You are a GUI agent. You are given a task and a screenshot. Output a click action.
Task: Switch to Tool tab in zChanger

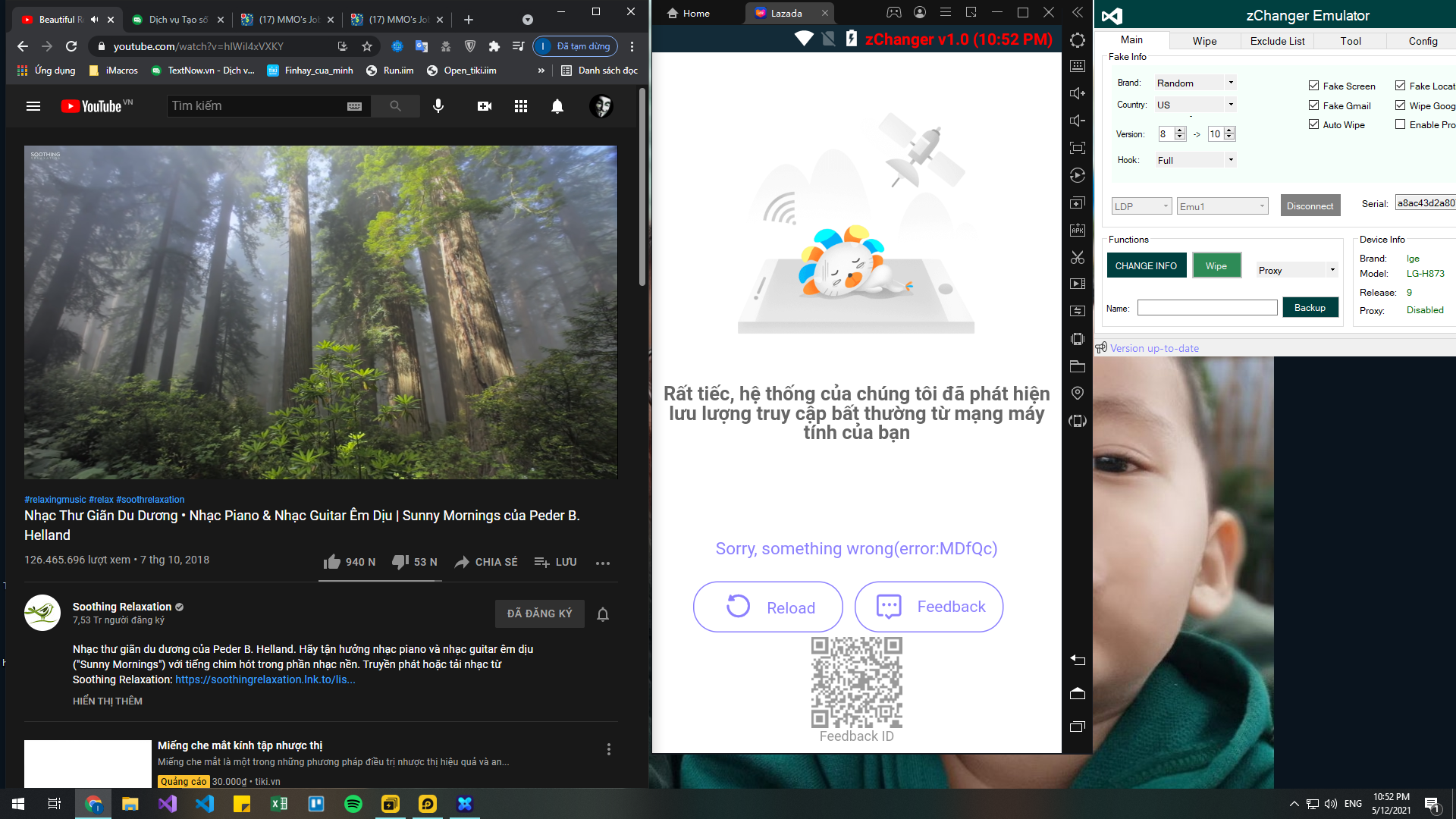click(x=1351, y=41)
